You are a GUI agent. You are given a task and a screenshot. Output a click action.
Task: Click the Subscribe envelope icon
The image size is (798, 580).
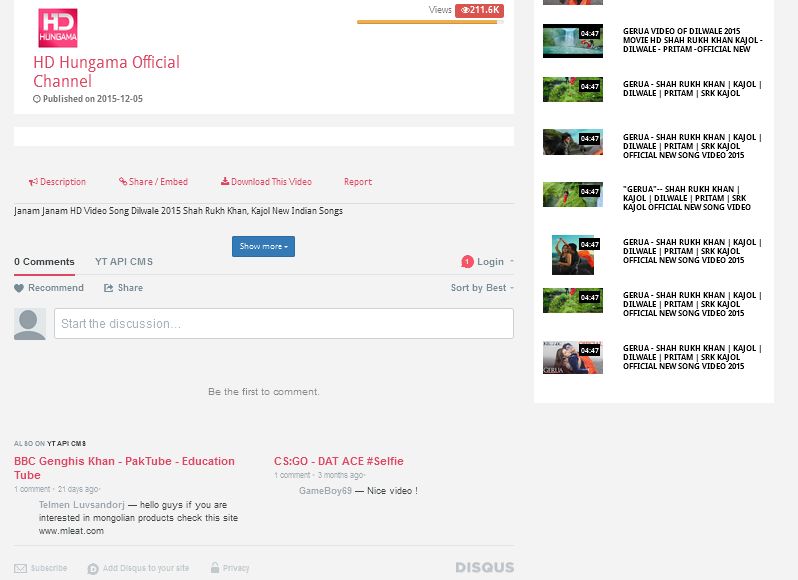coord(20,568)
